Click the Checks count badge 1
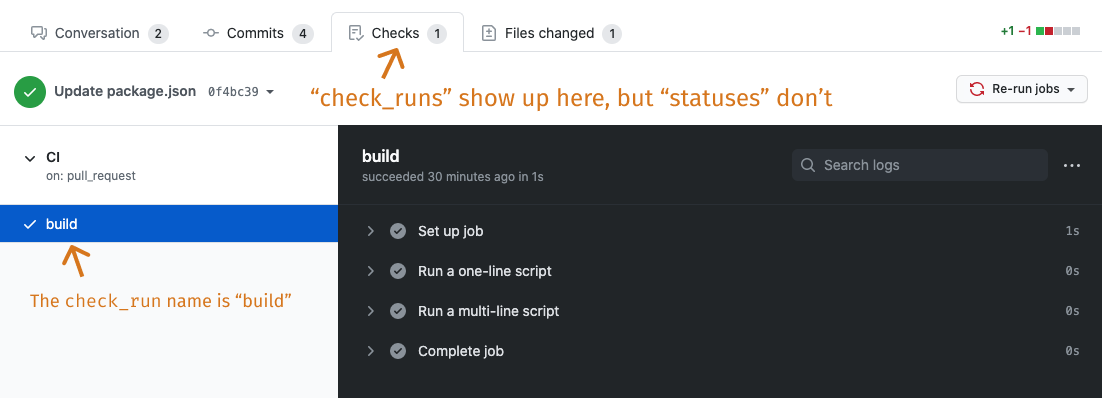Image resolution: width=1102 pixels, height=398 pixels. pyautogui.click(x=437, y=33)
